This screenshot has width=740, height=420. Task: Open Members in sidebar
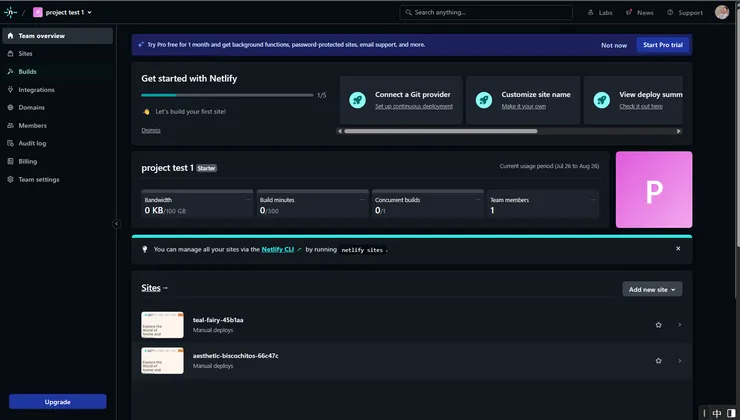click(58, 126)
